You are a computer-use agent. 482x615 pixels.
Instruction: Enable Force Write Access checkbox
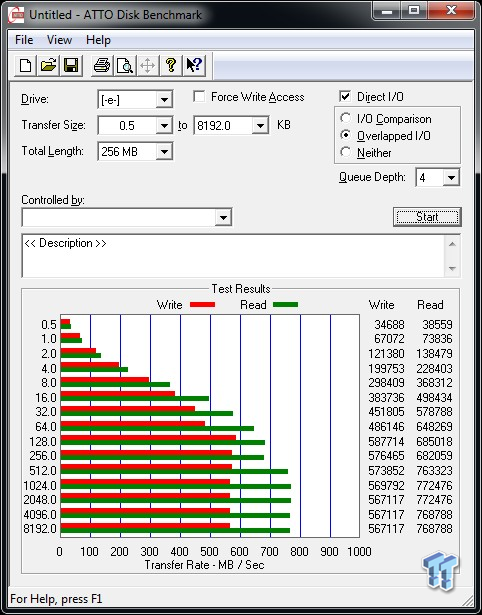[199, 97]
